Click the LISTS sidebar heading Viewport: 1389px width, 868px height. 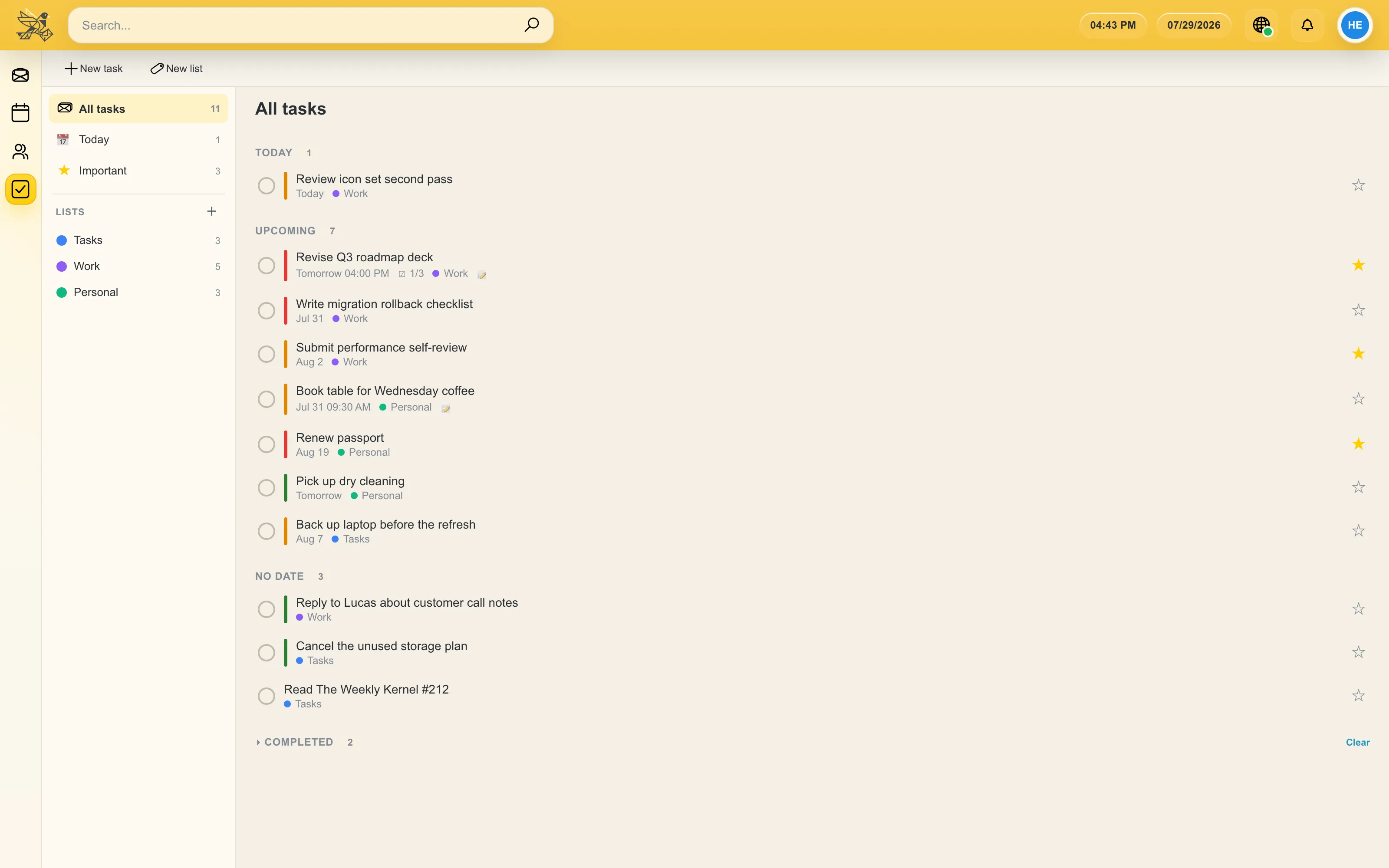click(70, 212)
